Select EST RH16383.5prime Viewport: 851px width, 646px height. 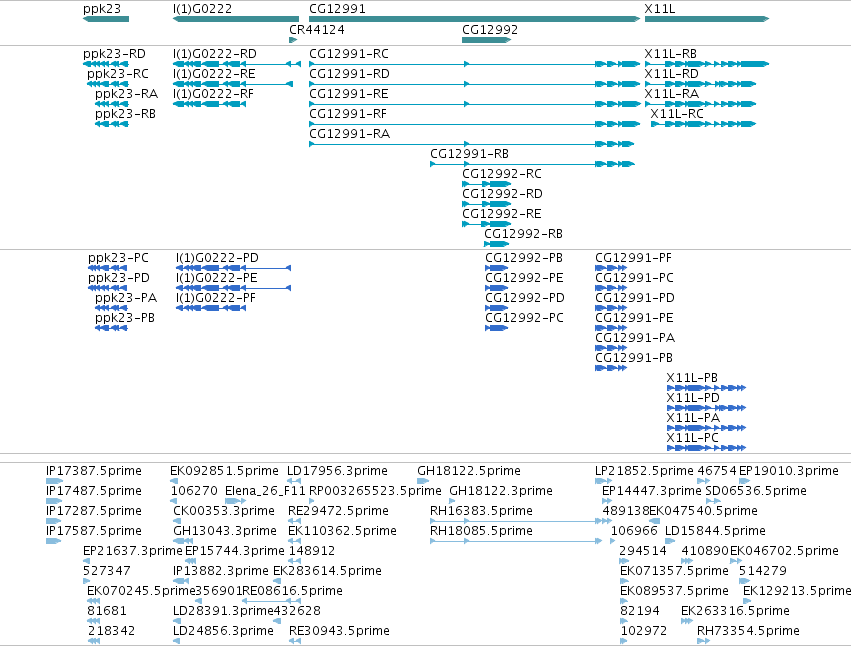pos(521,521)
